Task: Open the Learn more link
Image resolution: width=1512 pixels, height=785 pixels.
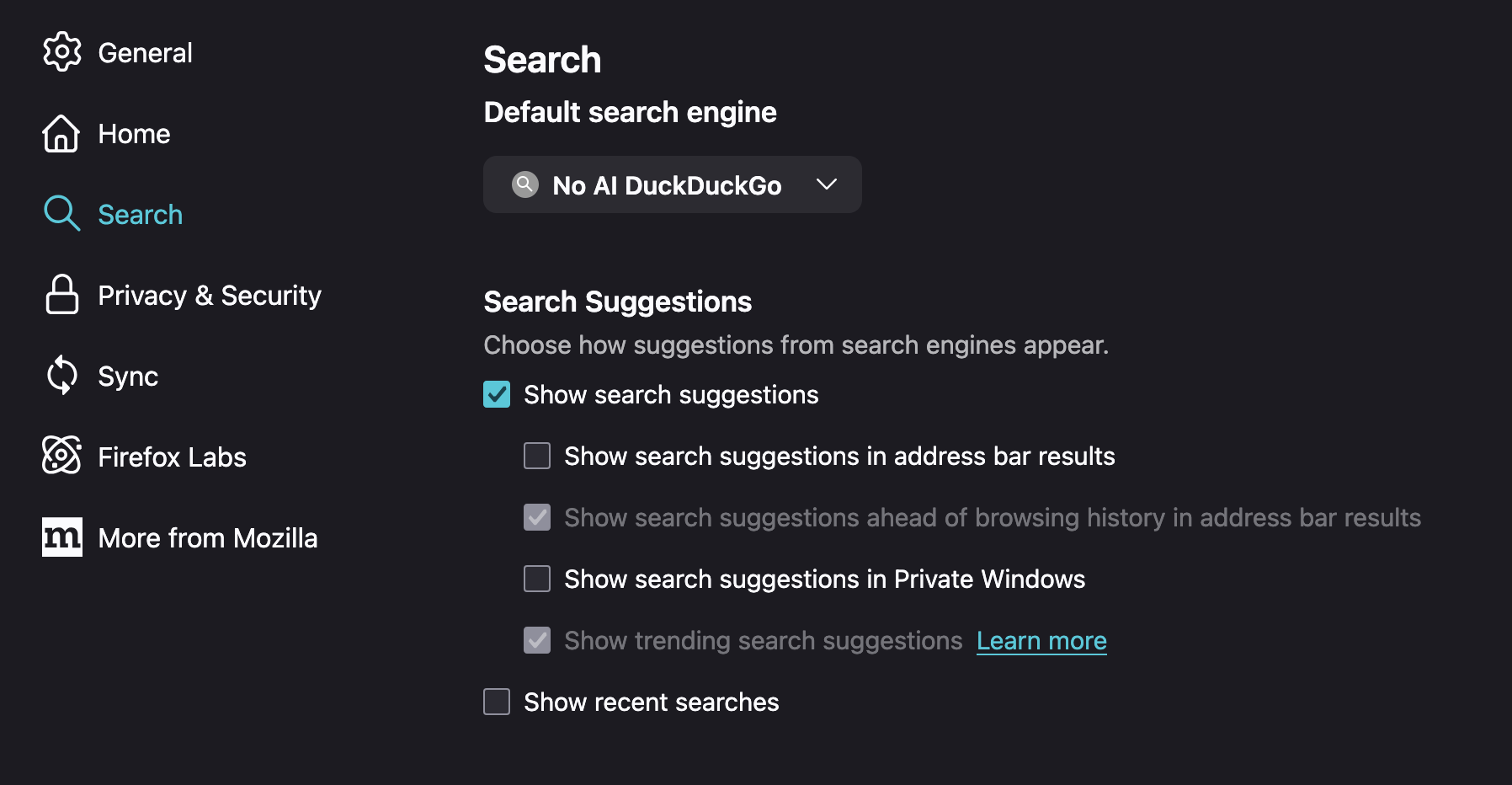Action: 1041,641
